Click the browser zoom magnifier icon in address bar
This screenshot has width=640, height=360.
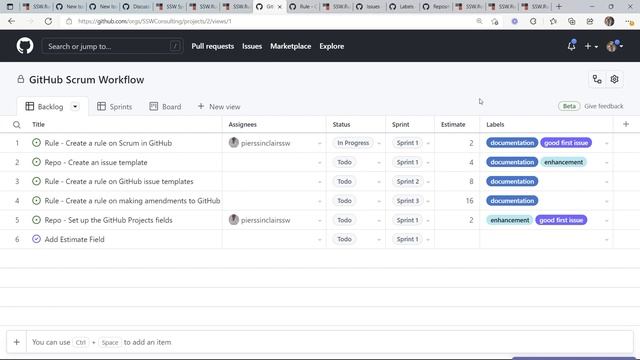point(479,21)
